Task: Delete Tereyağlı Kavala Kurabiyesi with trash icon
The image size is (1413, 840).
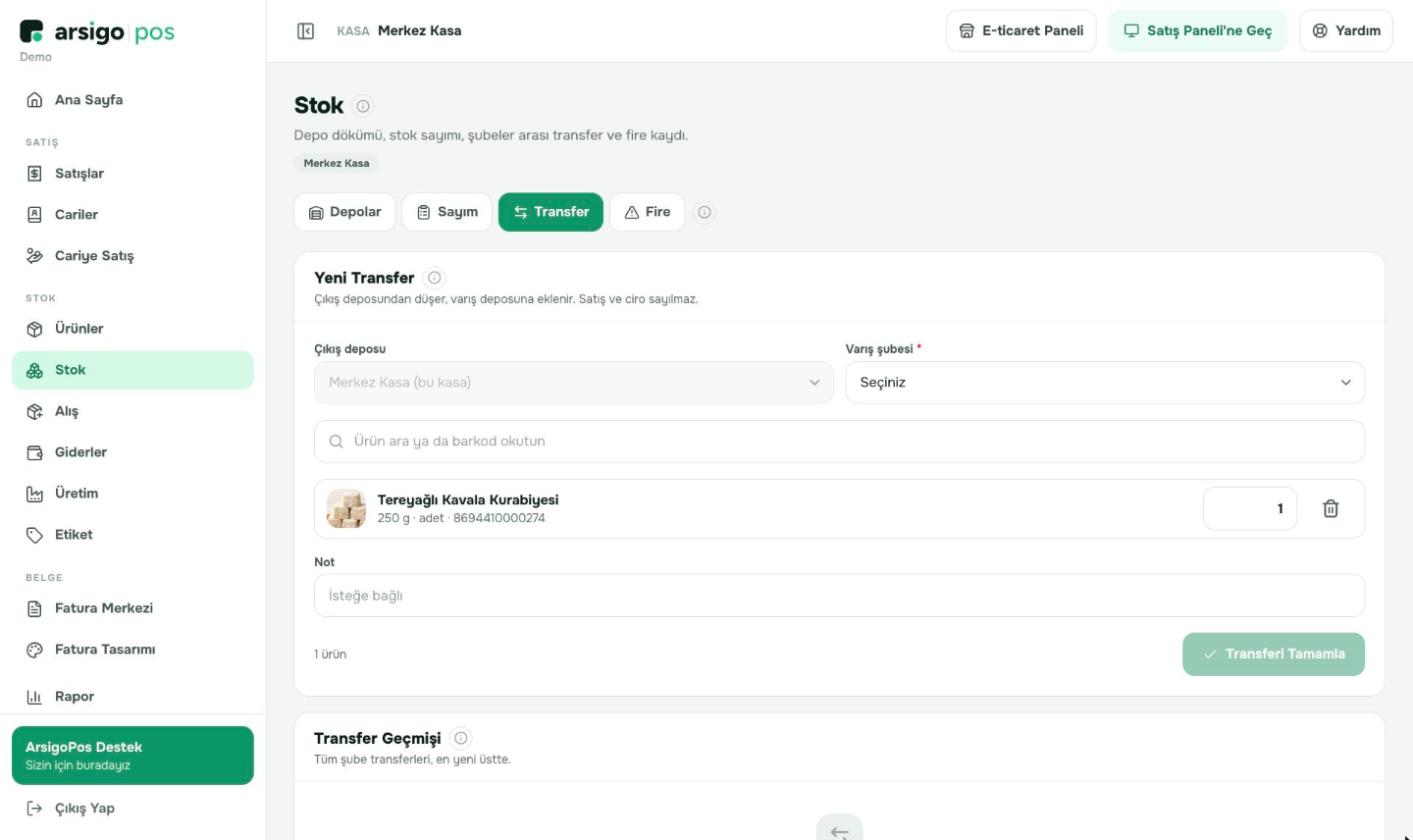Action: pos(1331,509)
